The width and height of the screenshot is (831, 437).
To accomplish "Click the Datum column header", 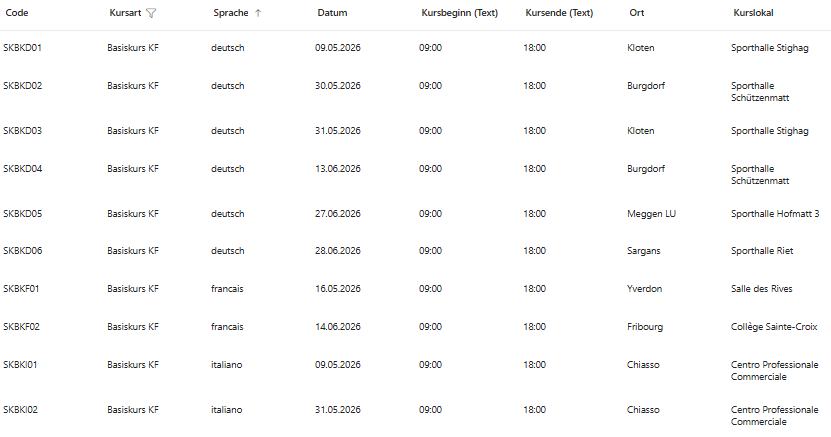I will [332, 13].
